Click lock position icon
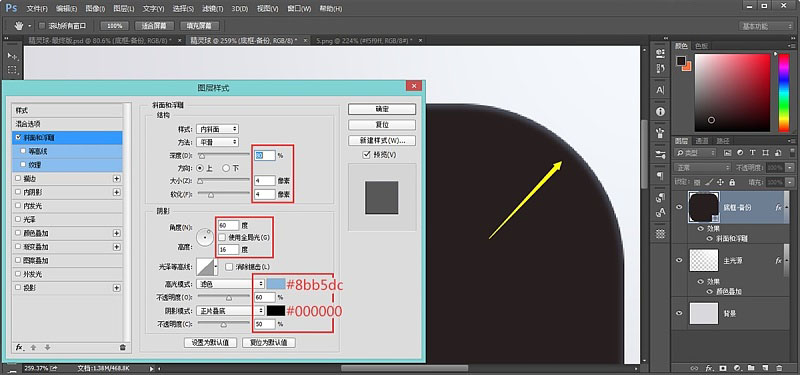The image size is (800, 375). [720, 182]
